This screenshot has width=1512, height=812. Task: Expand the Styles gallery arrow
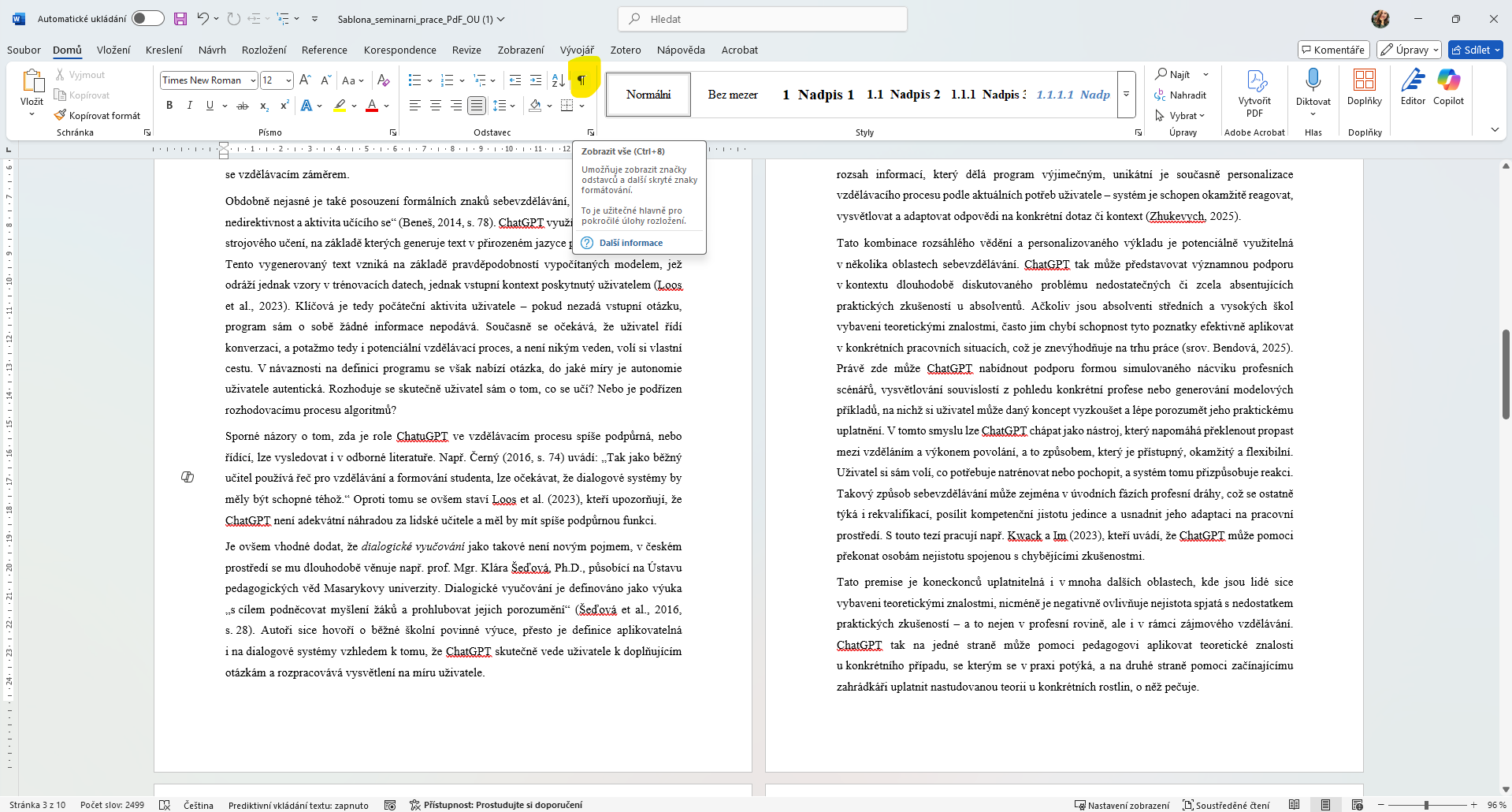tap(1127, 95)
